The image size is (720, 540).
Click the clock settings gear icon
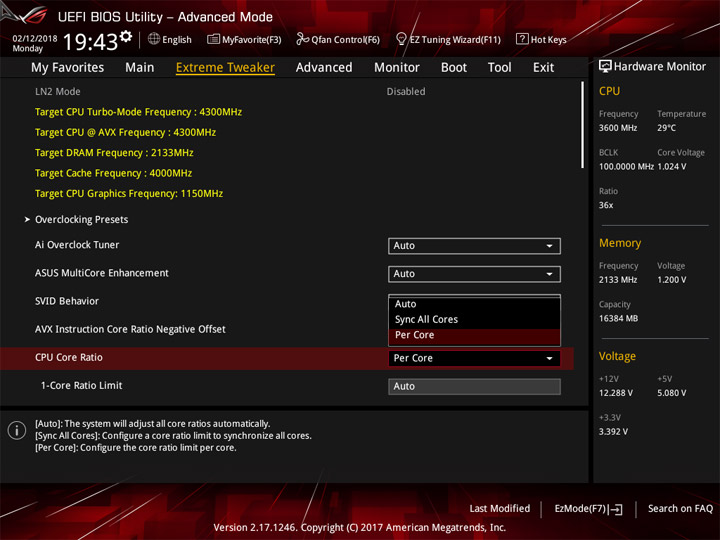coord(126,37)
